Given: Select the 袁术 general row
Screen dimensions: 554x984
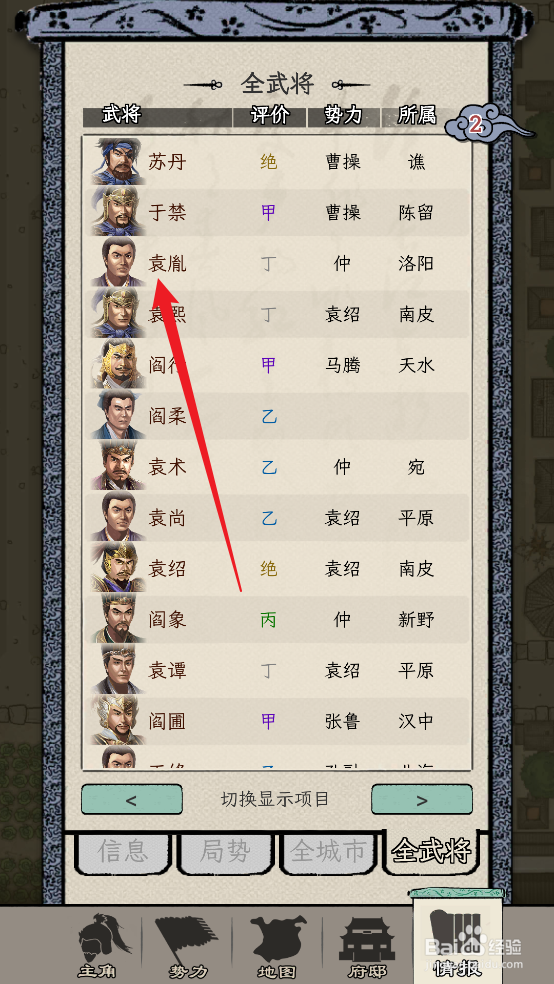Looking at the screenshot, I should coord(277,468).
